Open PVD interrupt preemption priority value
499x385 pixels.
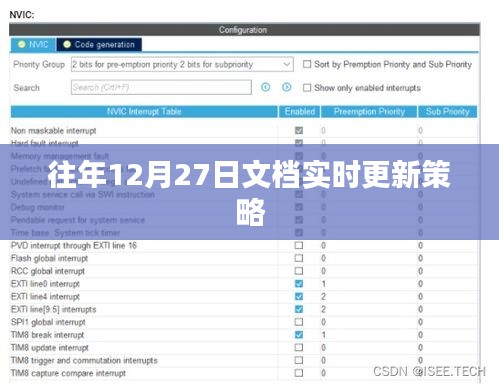pos(323,246)
